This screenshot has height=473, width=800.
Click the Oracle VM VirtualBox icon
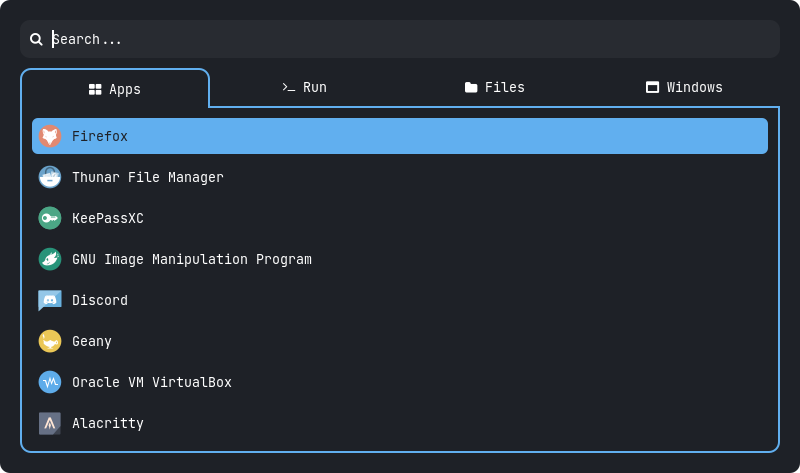click(50, 382)
